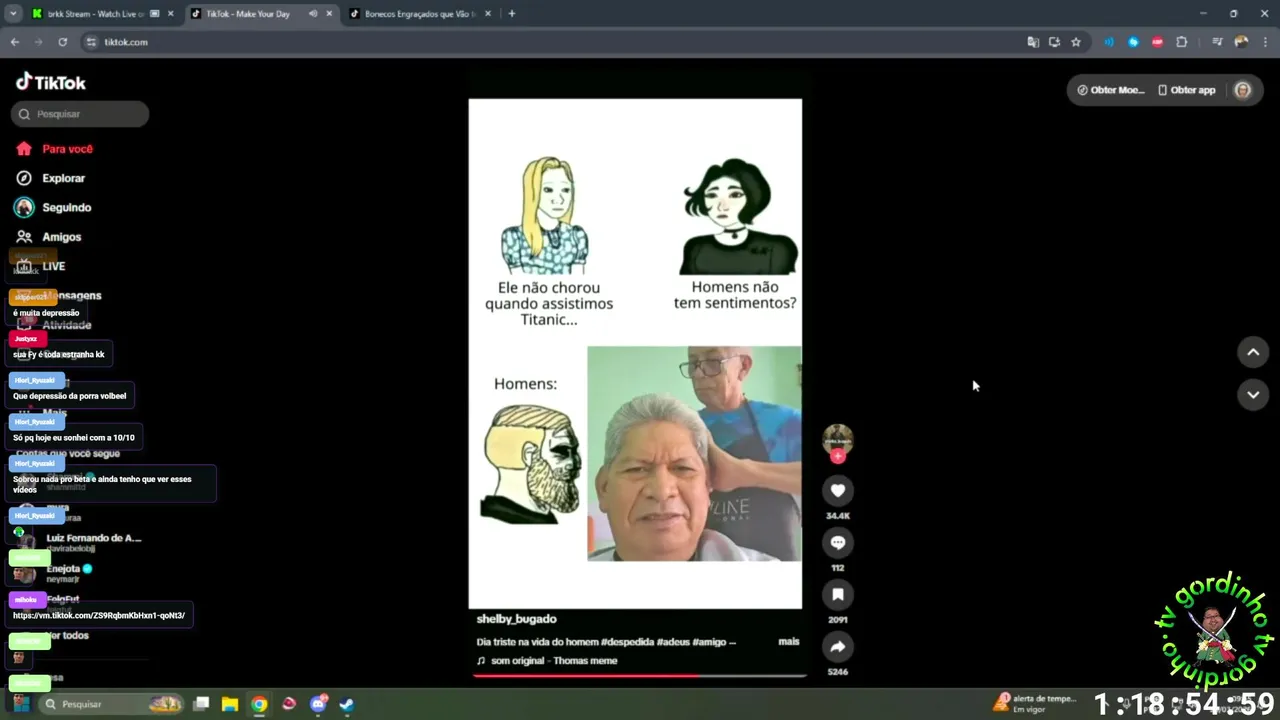Reload the current page
This screenshot has height=720, width=1280.
click(62, 42)
